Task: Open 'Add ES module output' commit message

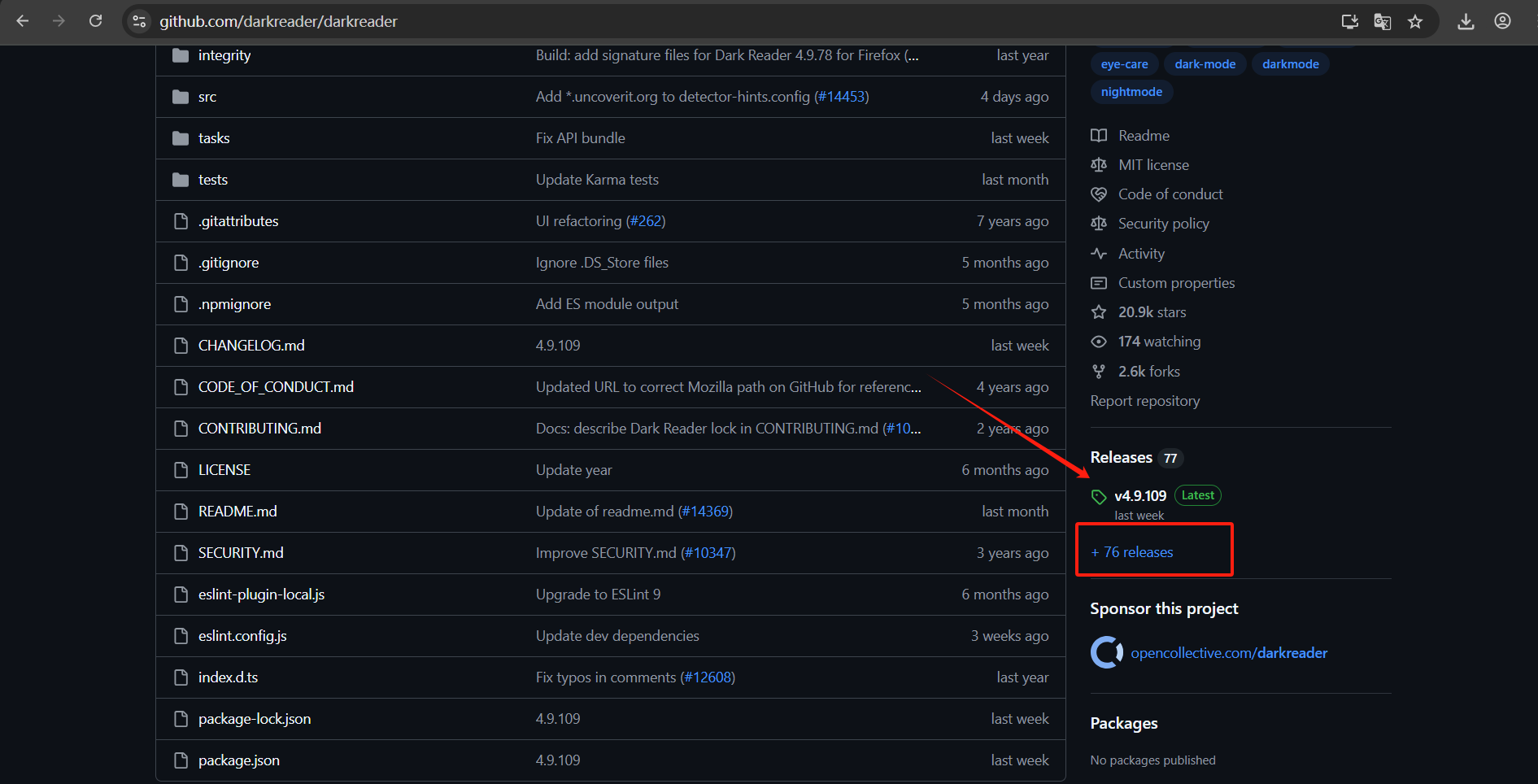Action: tap(607, 304)
